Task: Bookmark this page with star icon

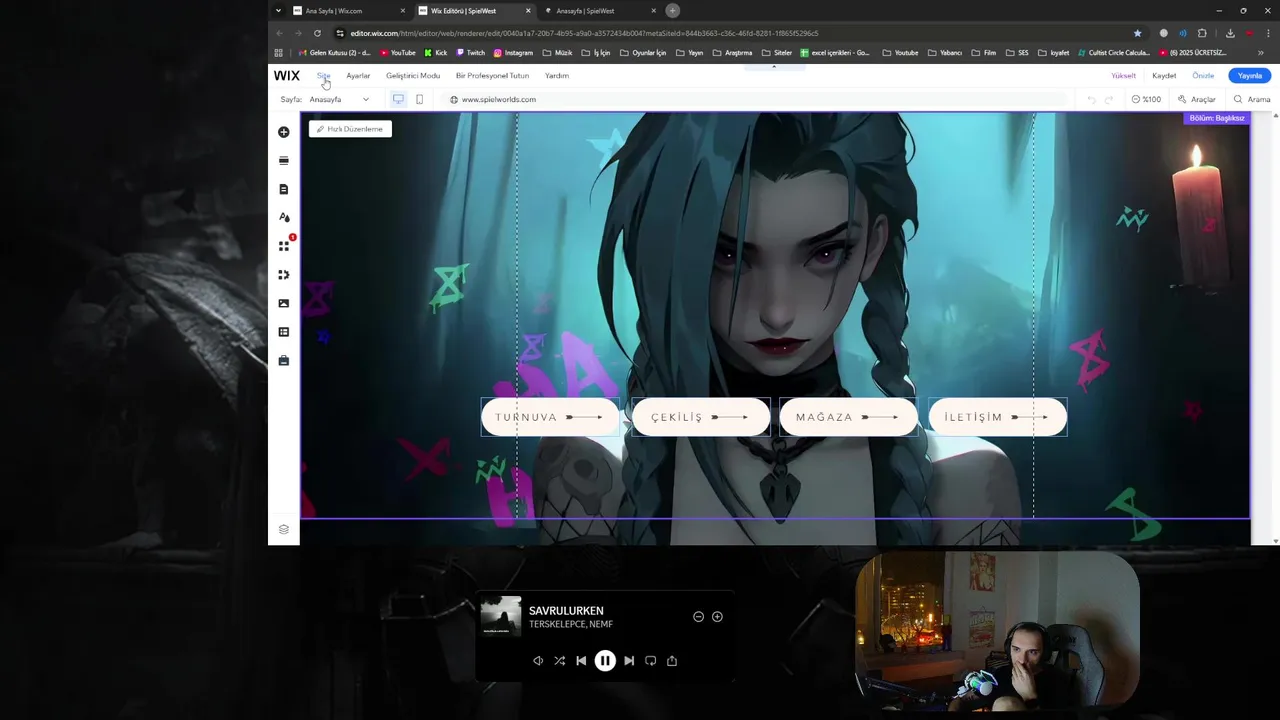Action: coord(1137,33)
